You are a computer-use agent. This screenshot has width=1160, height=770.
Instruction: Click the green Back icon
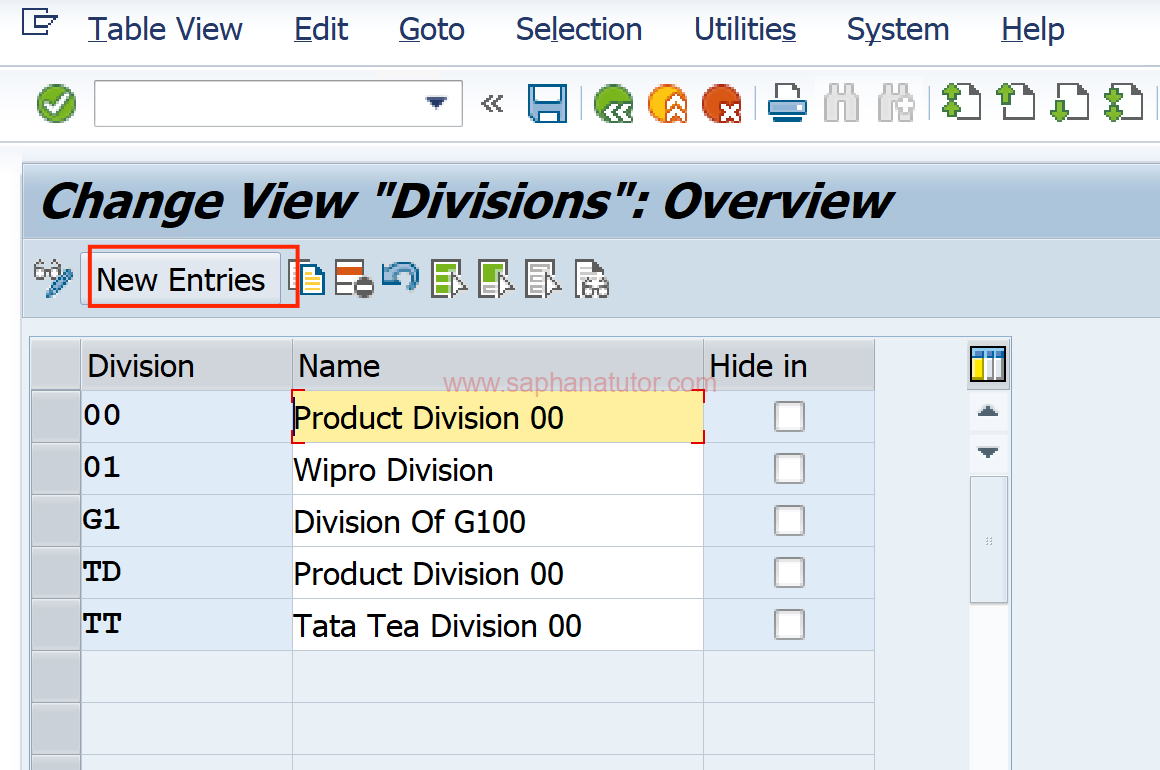(x=613, y=104)
